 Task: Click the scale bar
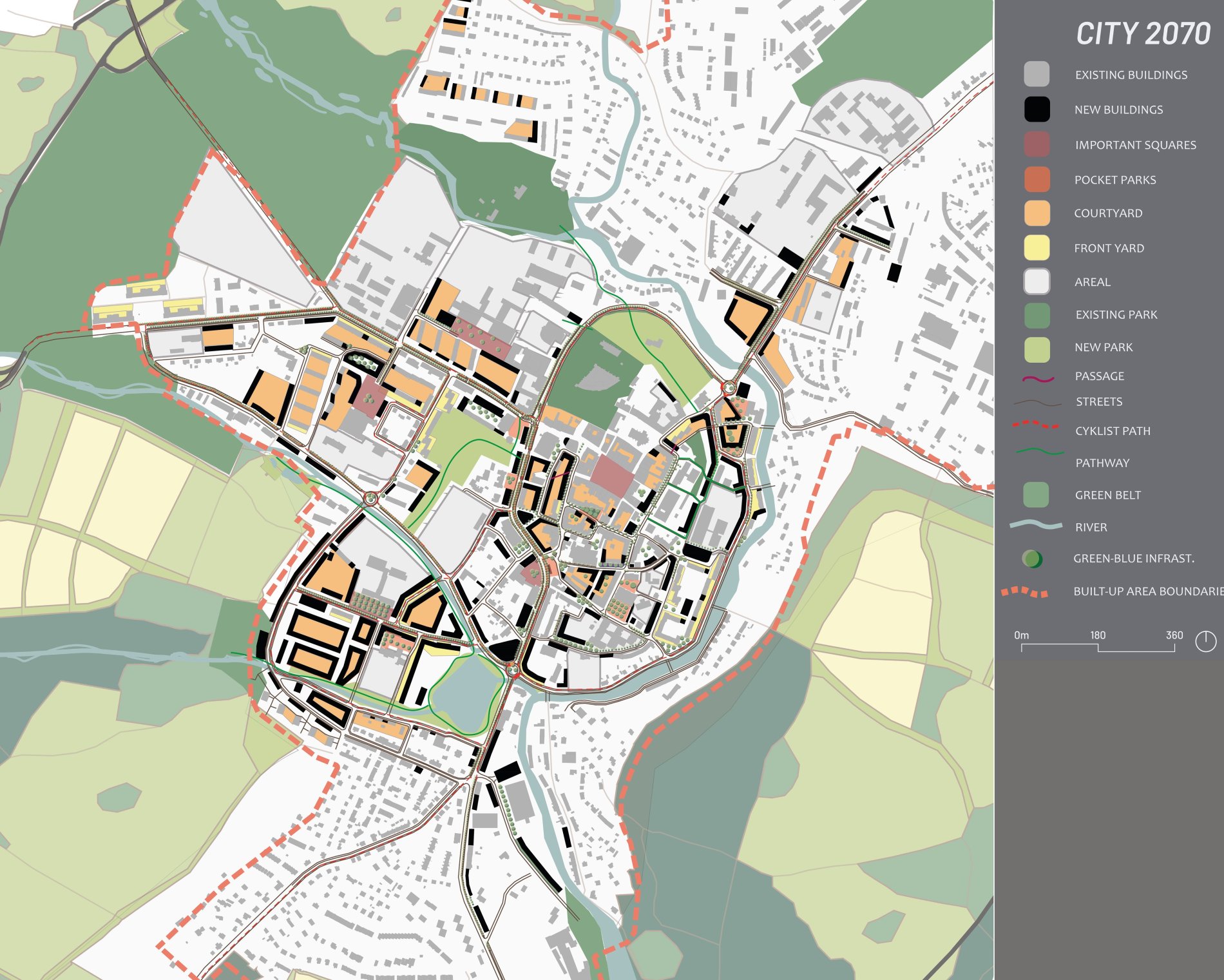click(1098, 648)
